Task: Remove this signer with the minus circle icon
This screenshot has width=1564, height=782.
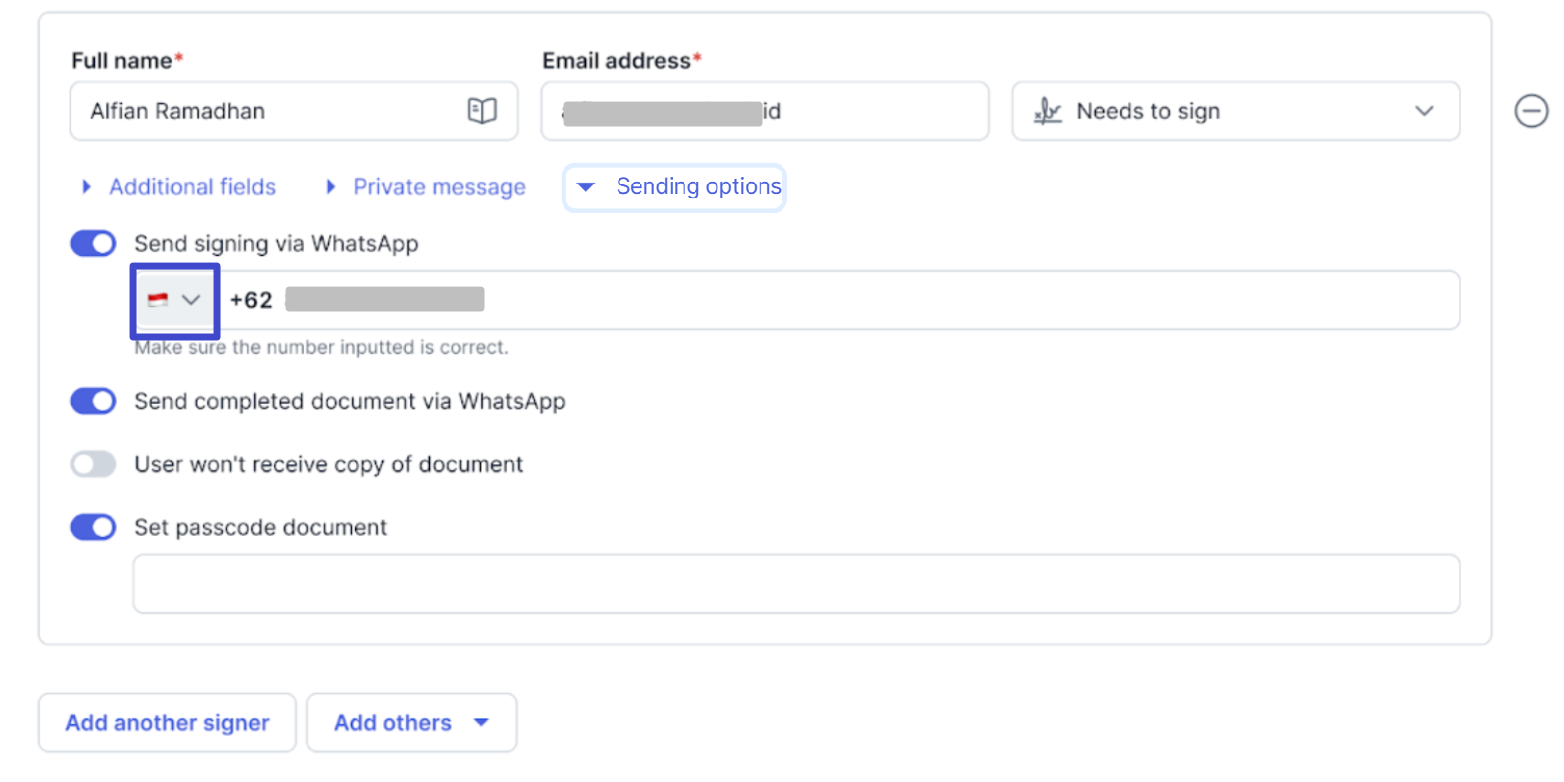Action: [1530, 111]
